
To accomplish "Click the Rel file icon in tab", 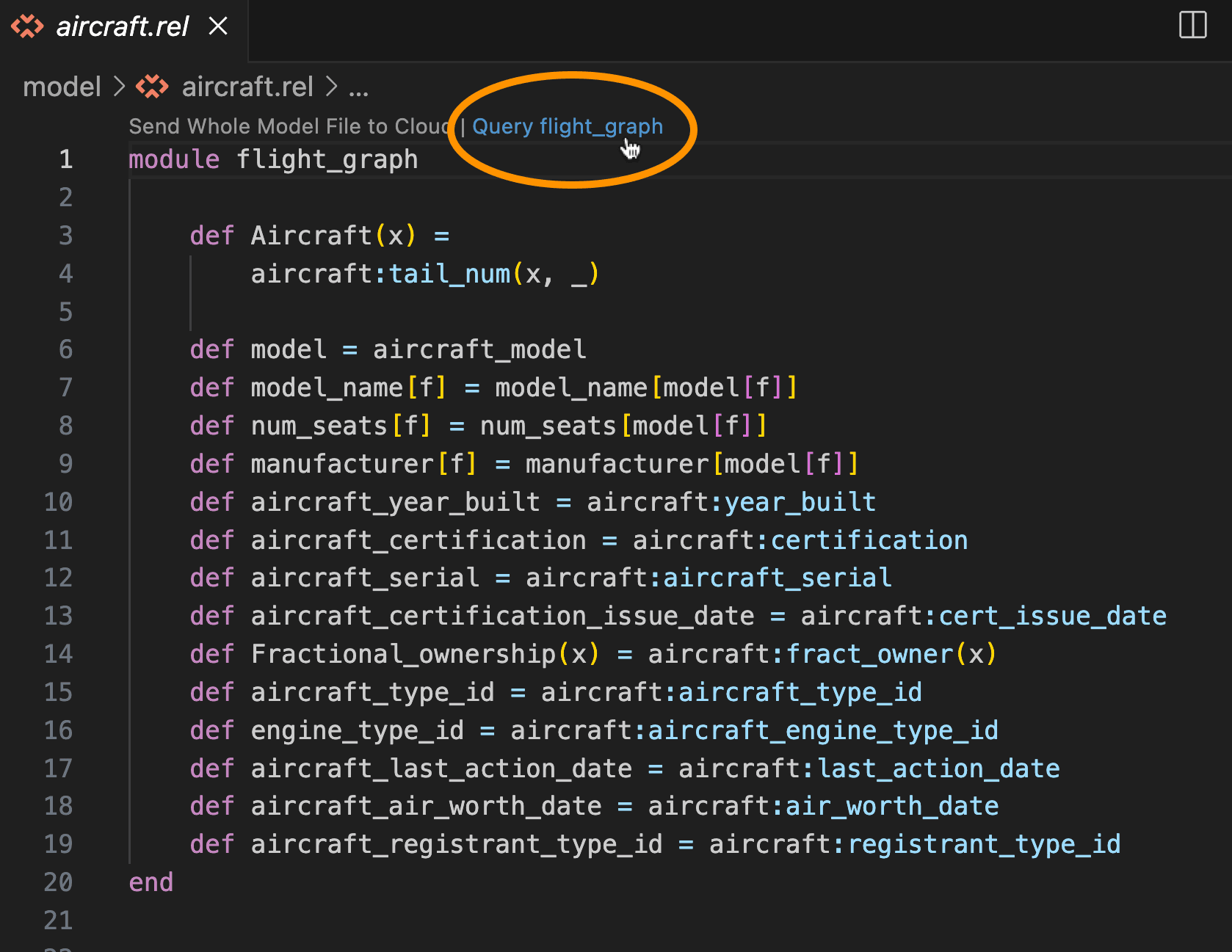I will pos(27,26).
